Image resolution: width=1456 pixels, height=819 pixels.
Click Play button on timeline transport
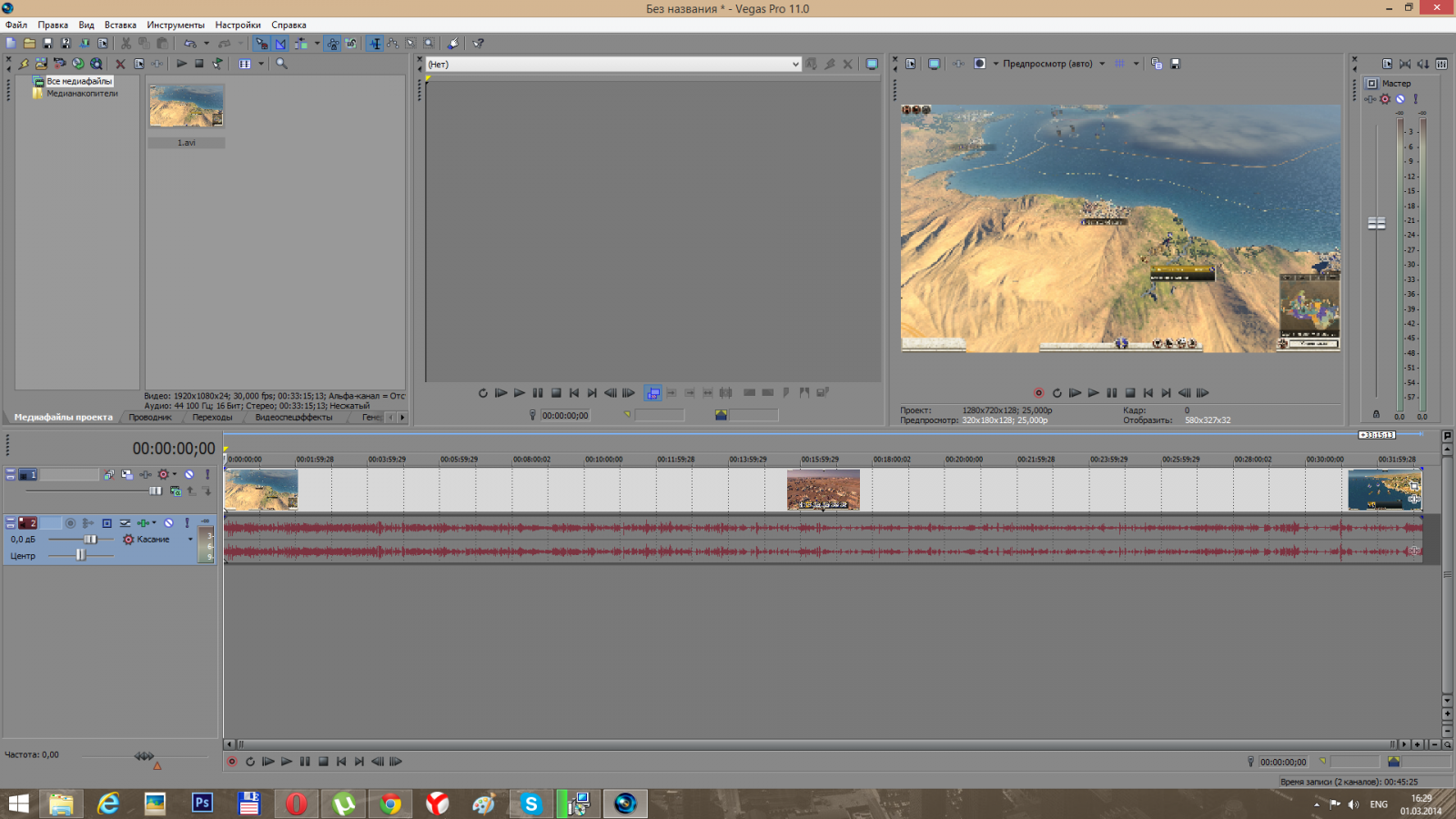click(x=287, y=762)
